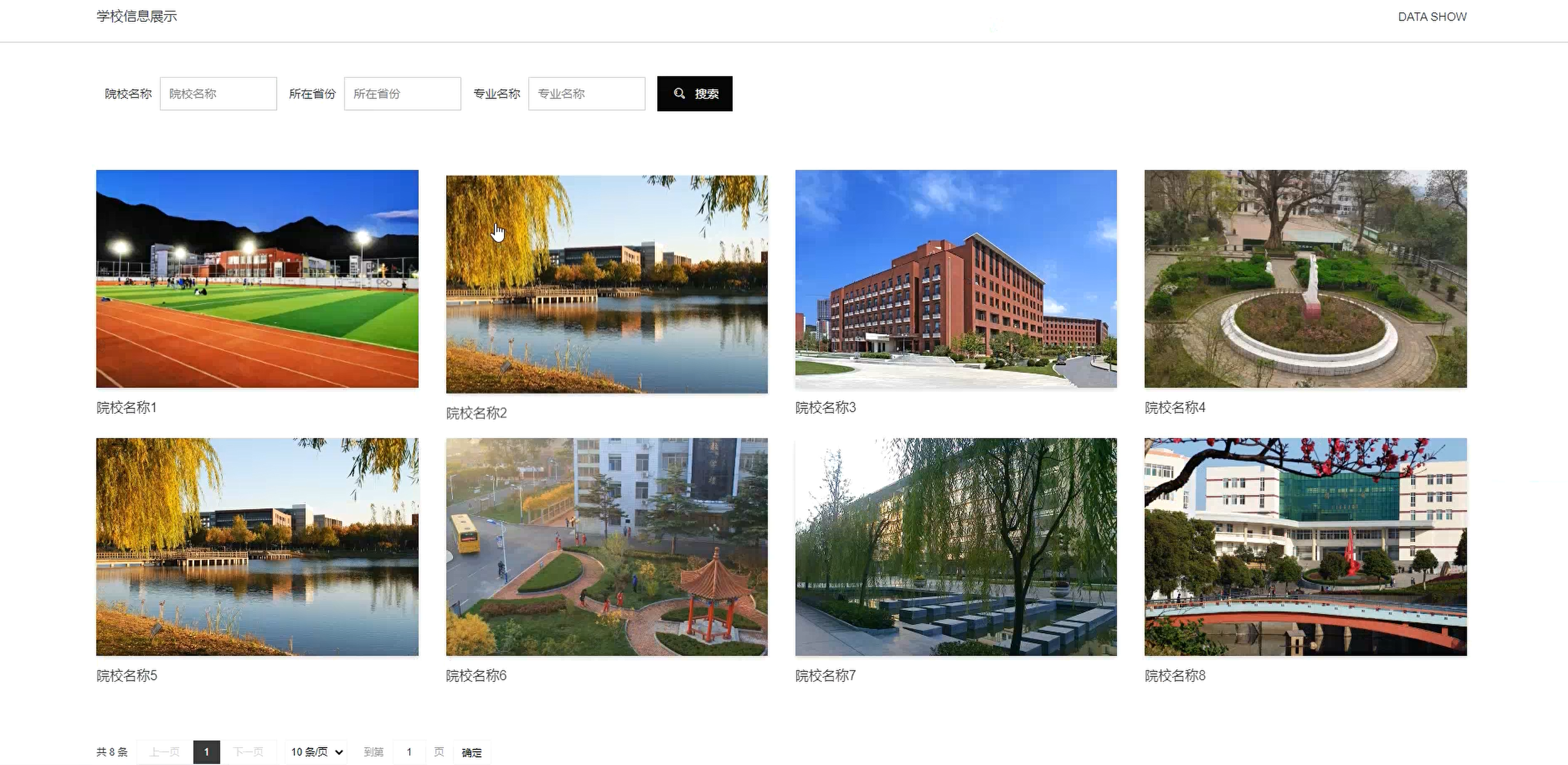Click the magnifier icon in search button

point(679,93)
